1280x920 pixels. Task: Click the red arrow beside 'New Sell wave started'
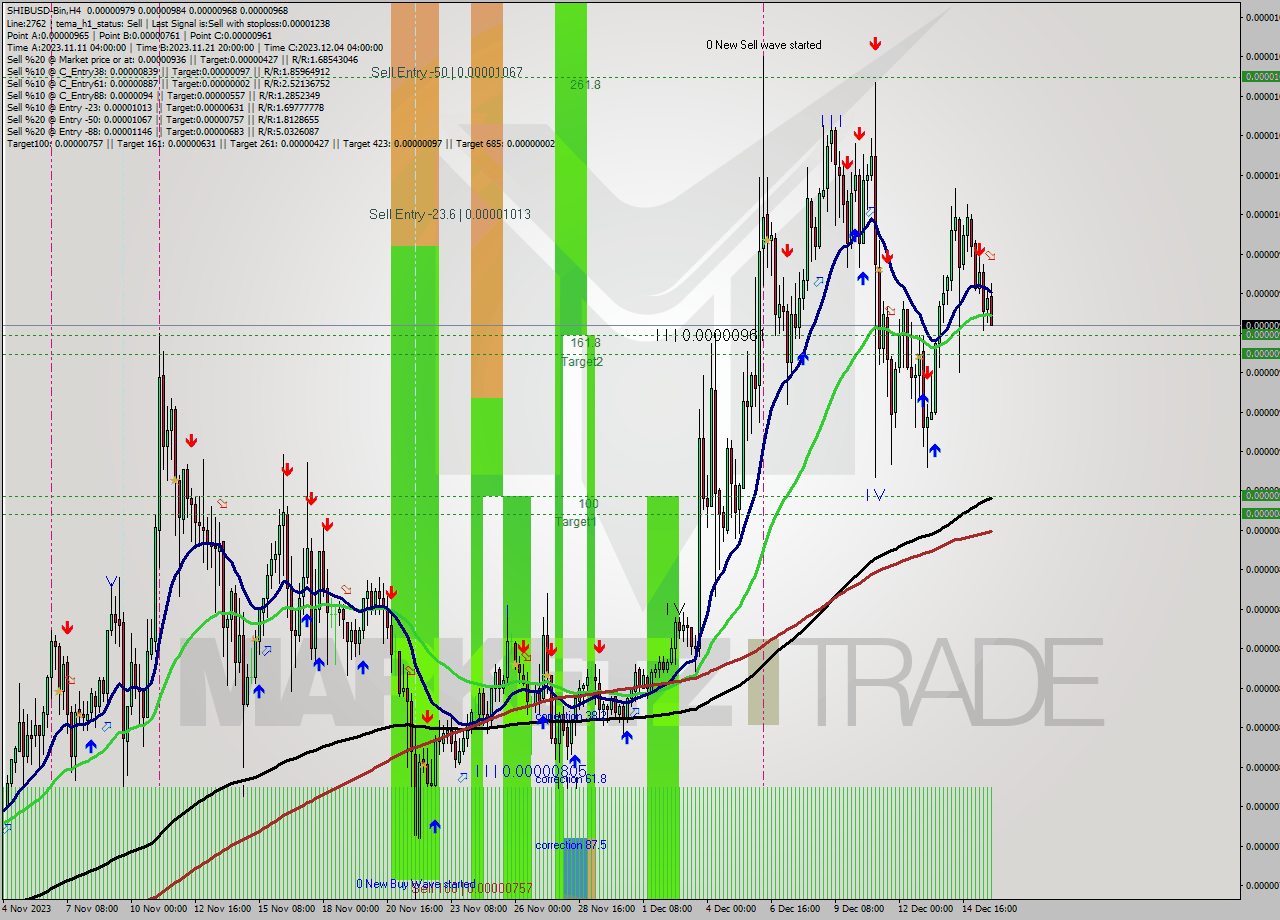(875, 44)
